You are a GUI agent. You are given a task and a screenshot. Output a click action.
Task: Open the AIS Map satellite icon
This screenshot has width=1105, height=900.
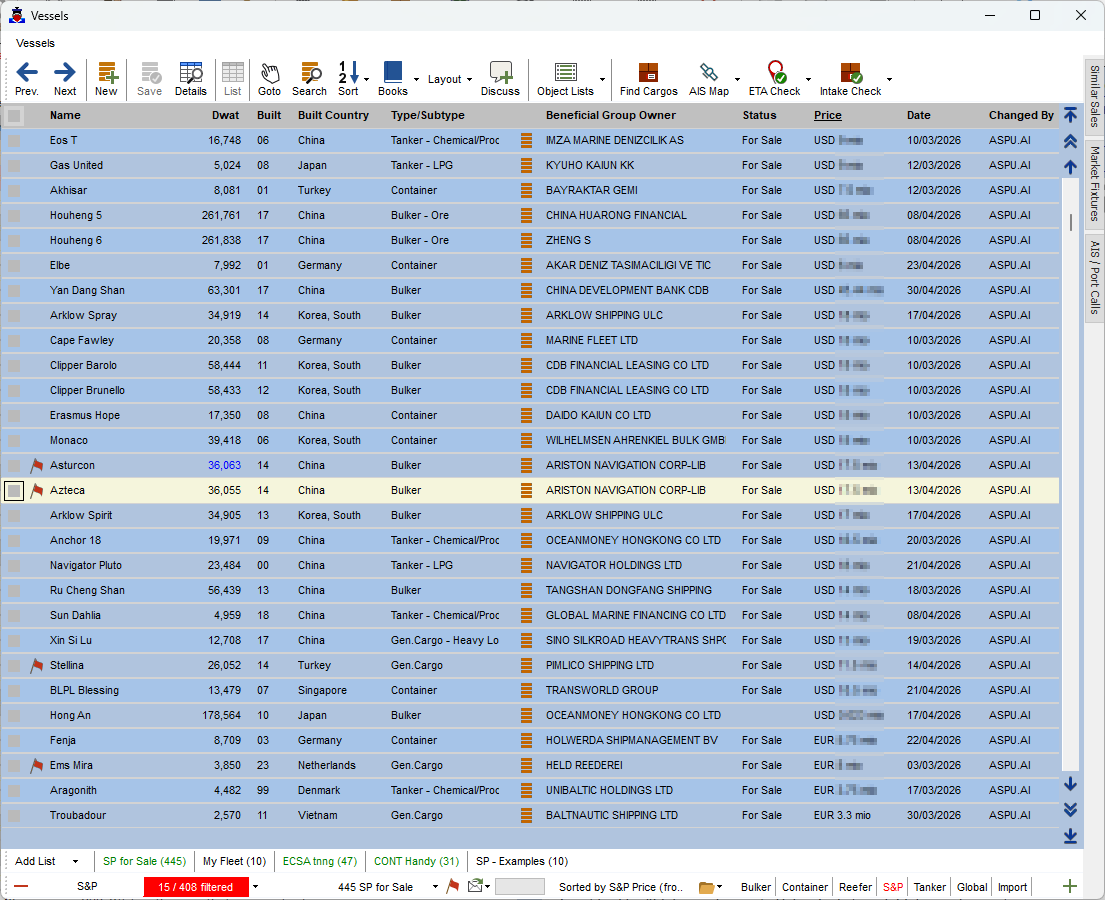tap(709, 78)
